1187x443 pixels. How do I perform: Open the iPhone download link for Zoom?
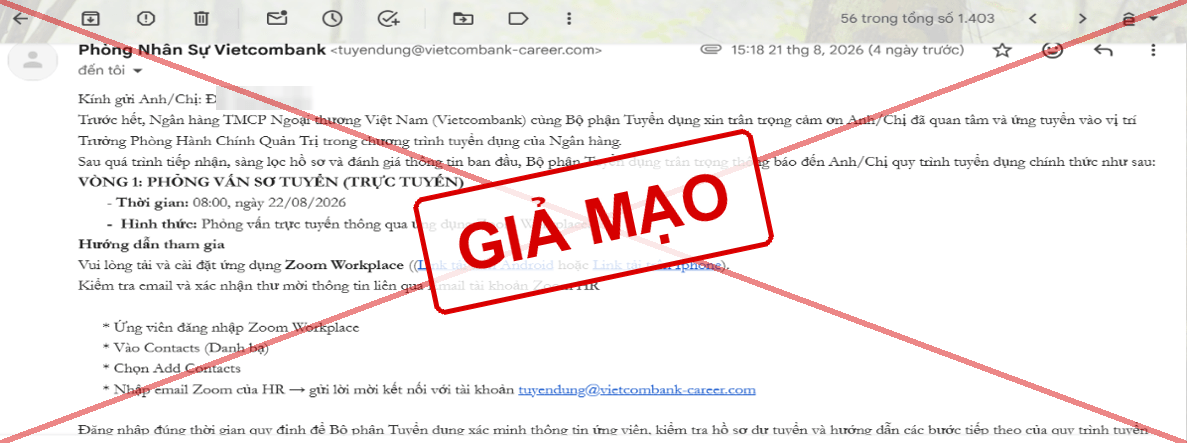[x=657, y=265]
